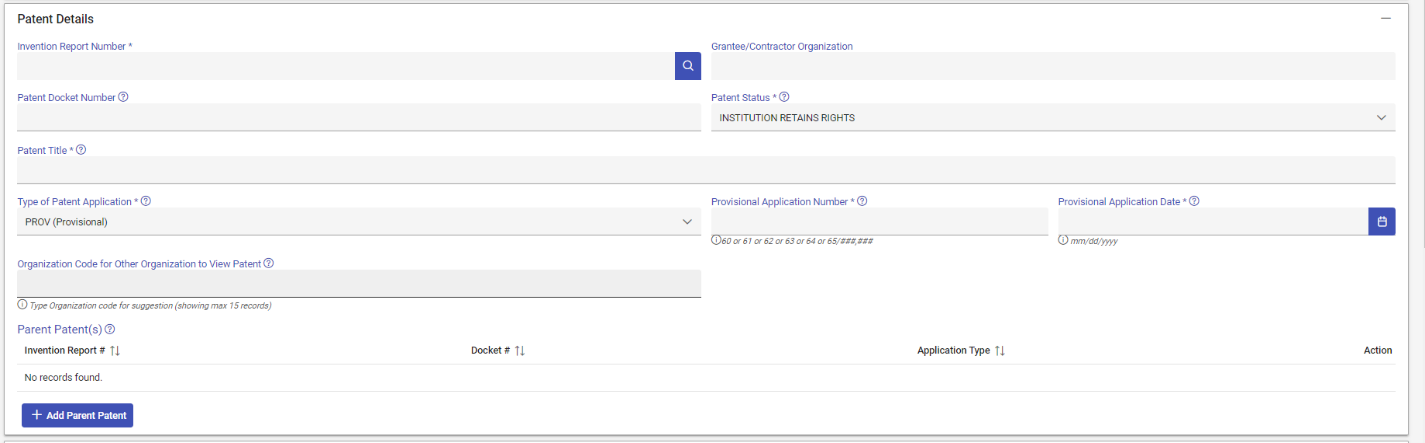The width and height of the screenshot is (1425, 443).
Task: Click the Organization Code help icon
Action: [269, 264]
